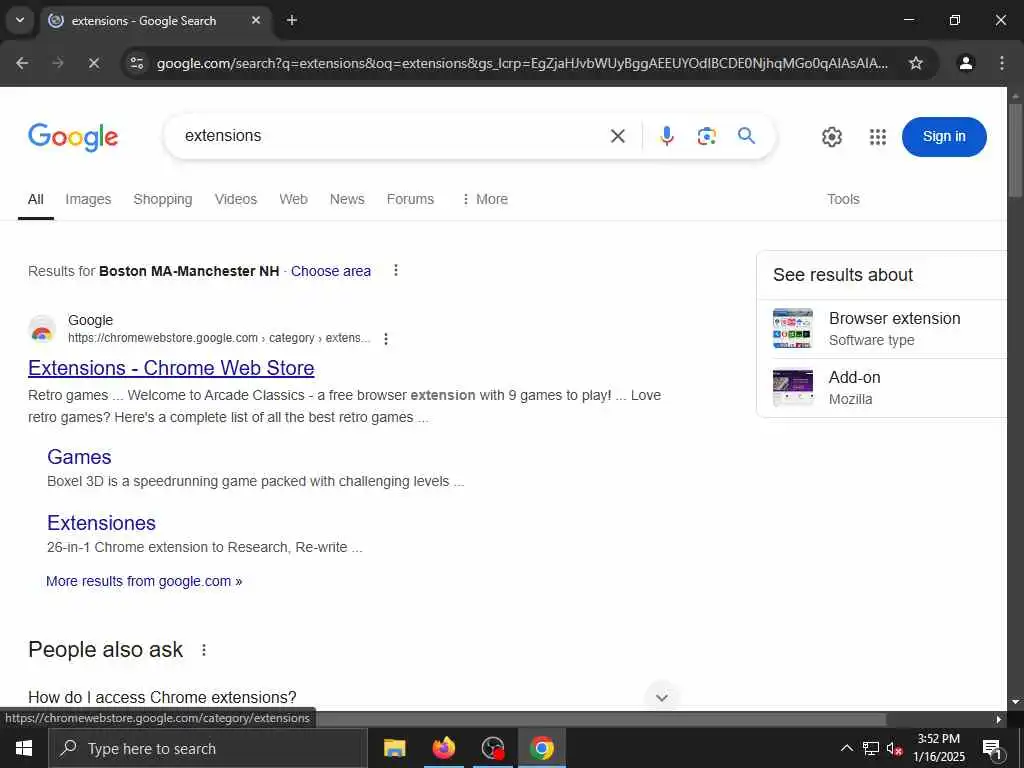The width and height of the screenshot is (1024, 768).
Task: View site information icon in address bar
Action: (x=136, y=63)
